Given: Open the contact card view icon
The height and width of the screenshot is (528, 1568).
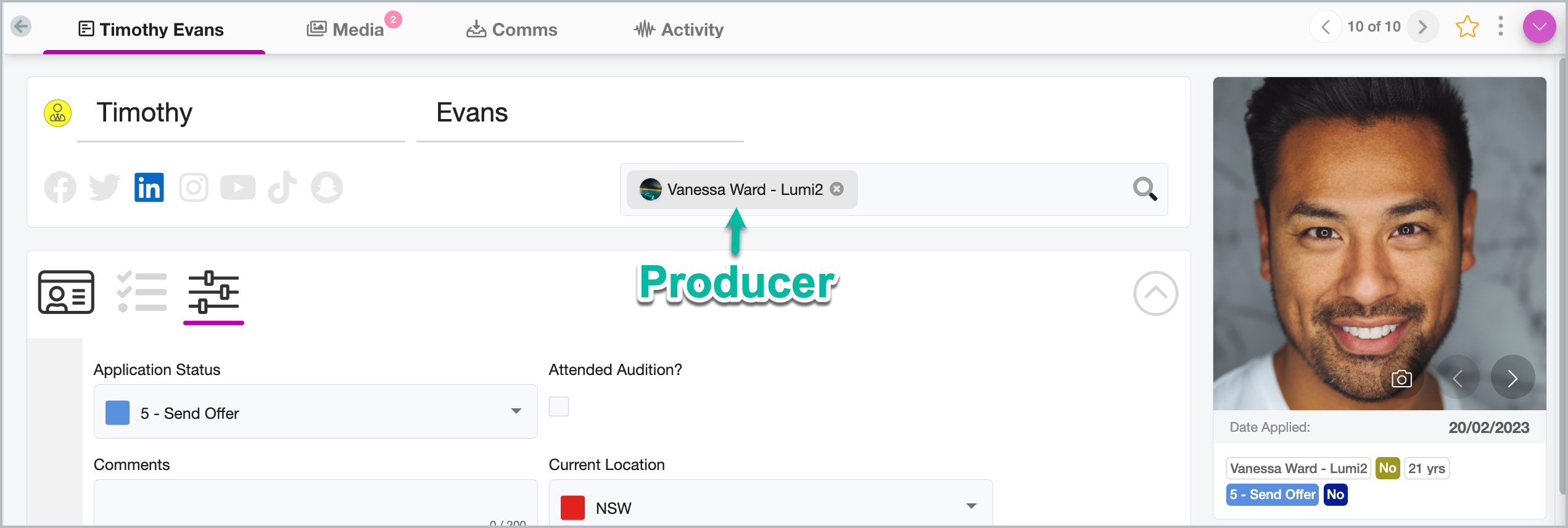Looking at the screenshot, I should (x=66, y=292).
